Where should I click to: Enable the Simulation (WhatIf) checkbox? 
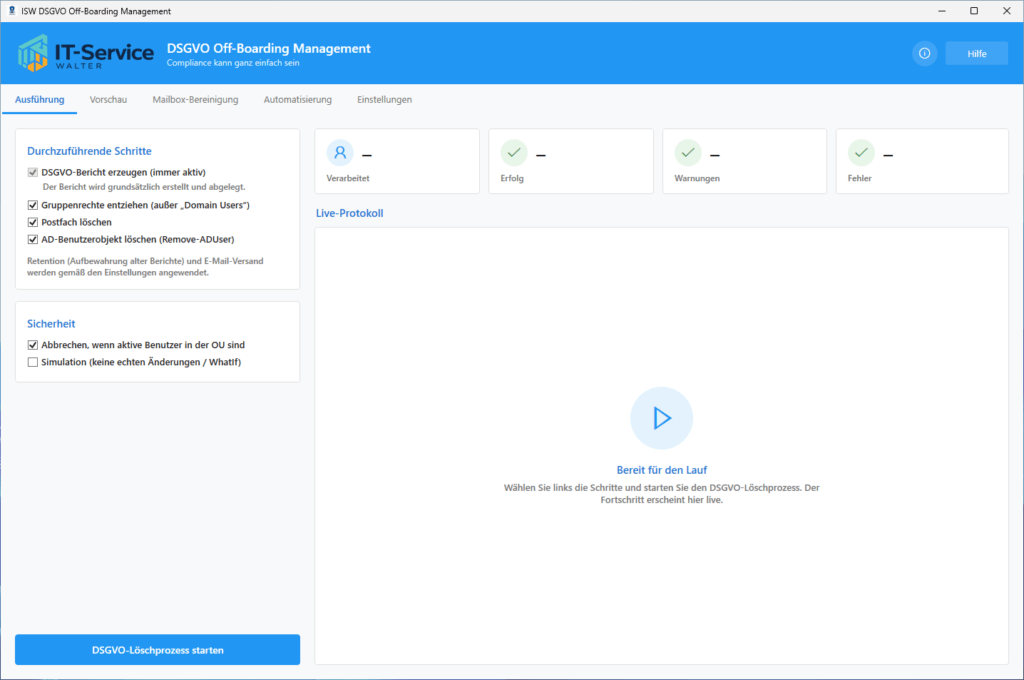33,362
